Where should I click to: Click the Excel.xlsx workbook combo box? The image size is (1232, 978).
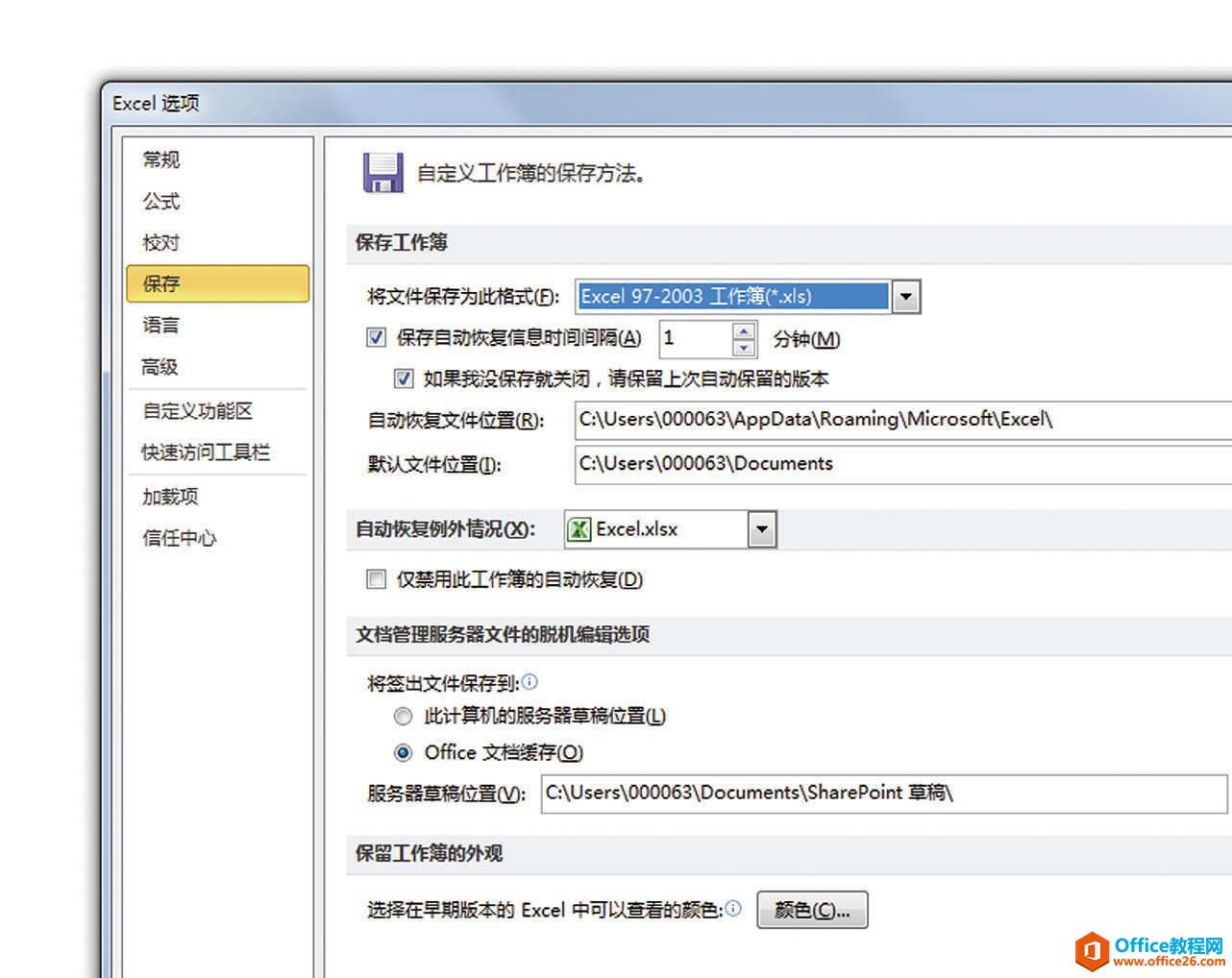point(670,528)
